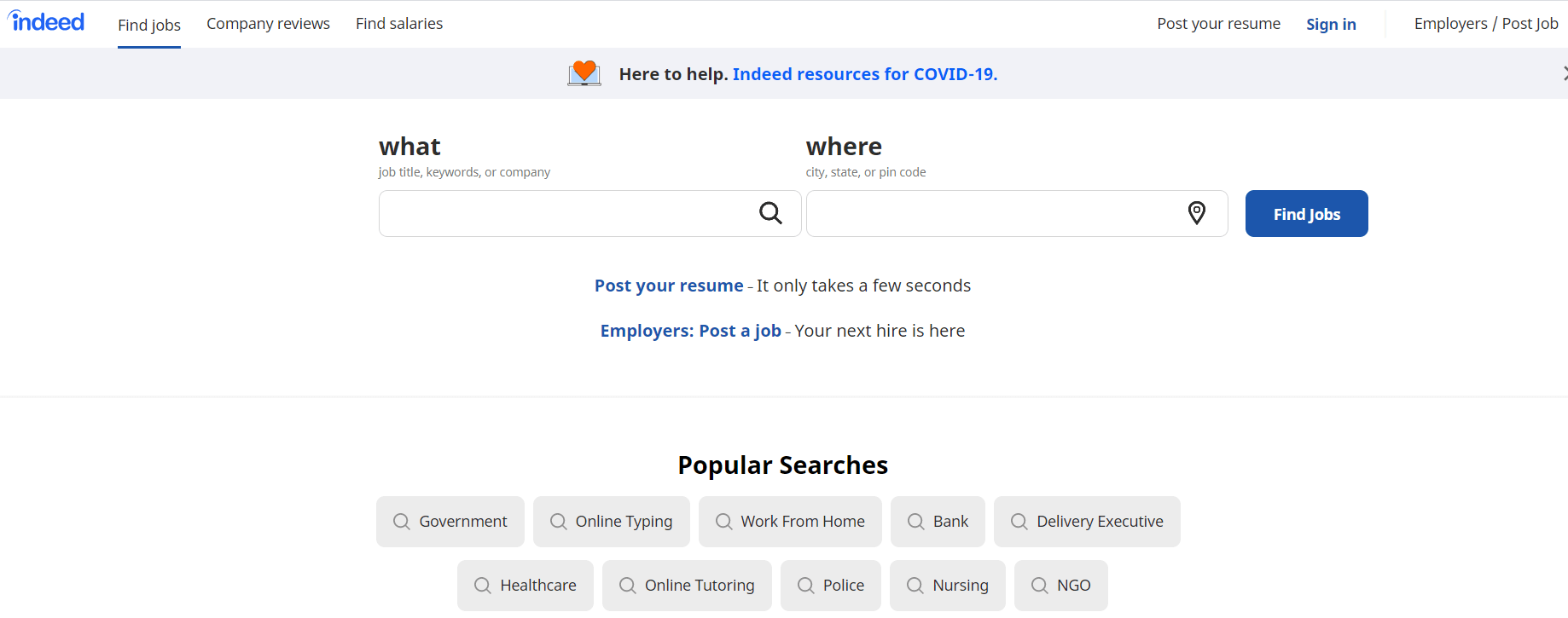
Task: Choose the Nursing popular search
Action: point(948,586)
